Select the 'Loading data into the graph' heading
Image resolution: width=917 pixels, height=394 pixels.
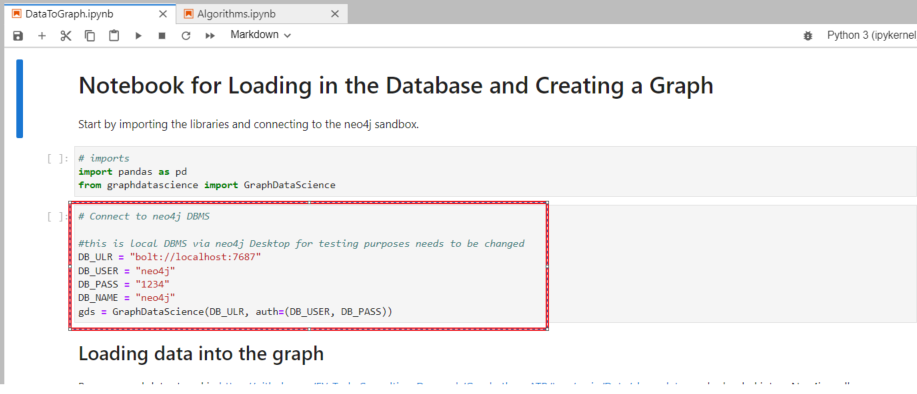tap(201, 354)
